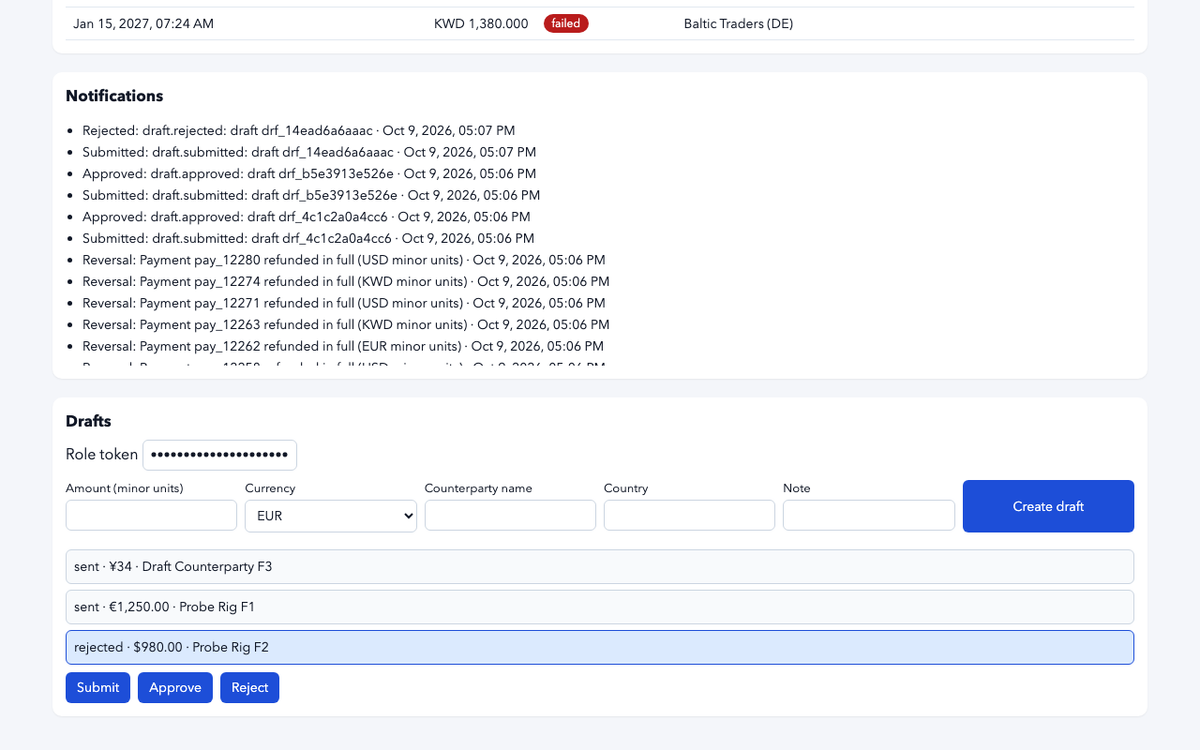Click the red 'failed' status badge
Image resolution: width=1200 pixels, height=750 pixels.
[566, 23]
